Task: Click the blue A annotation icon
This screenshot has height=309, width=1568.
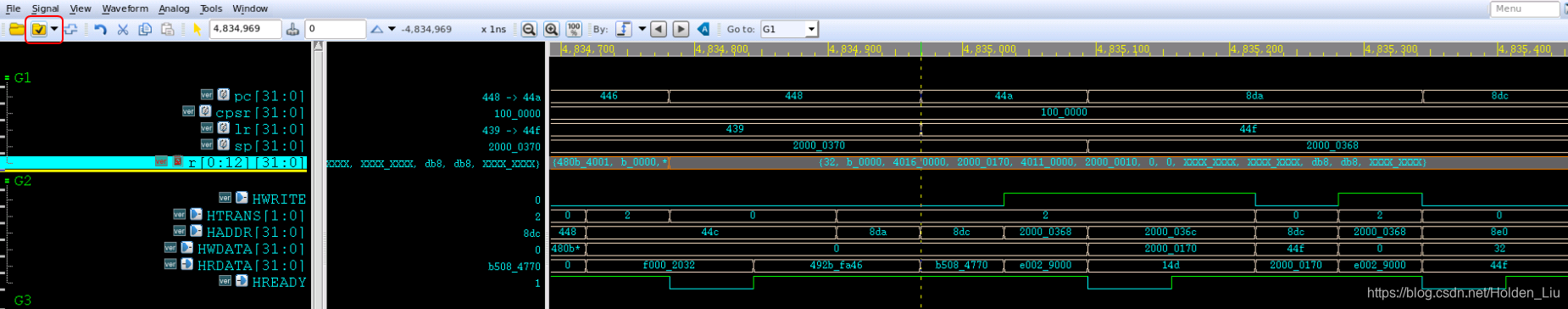Action: tap(703, 29)
